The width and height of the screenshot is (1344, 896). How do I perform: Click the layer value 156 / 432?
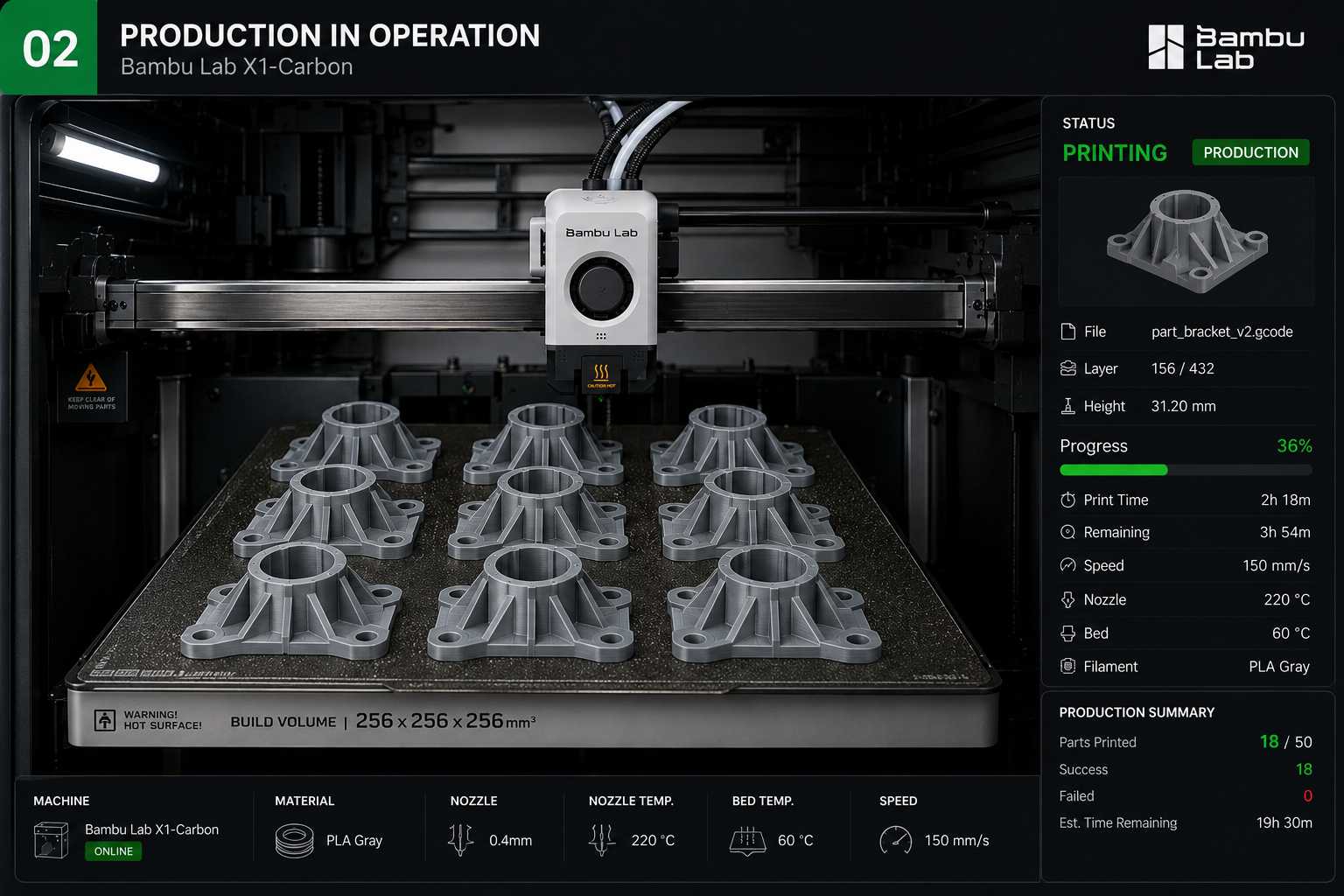(1183, 368)
